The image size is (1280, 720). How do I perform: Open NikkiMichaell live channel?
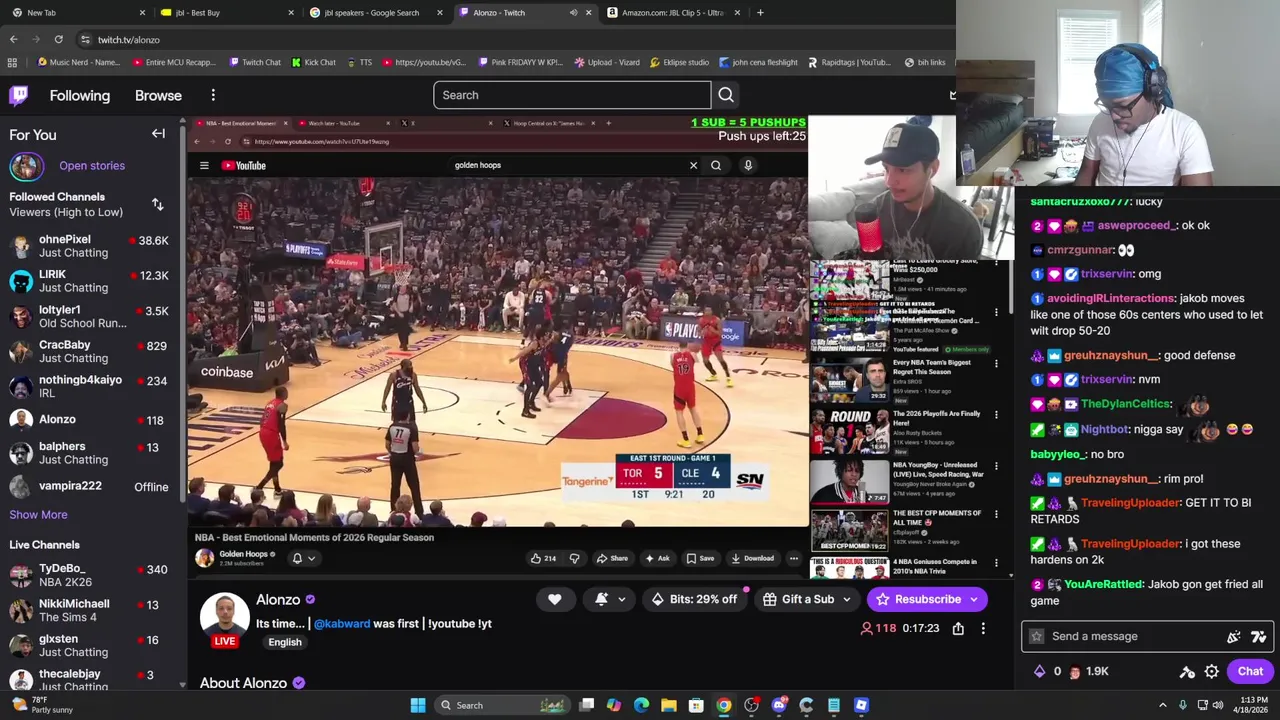(90, 610)
